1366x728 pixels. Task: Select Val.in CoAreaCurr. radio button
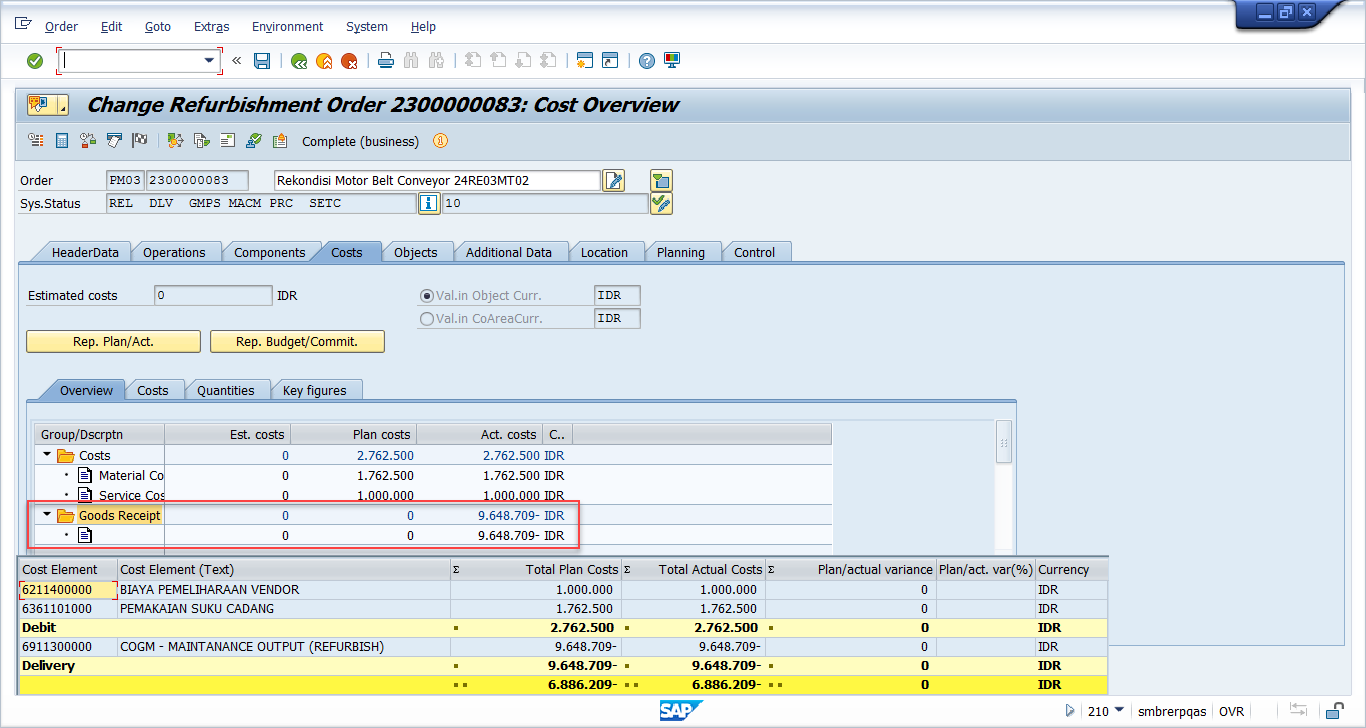pos(428,319)
